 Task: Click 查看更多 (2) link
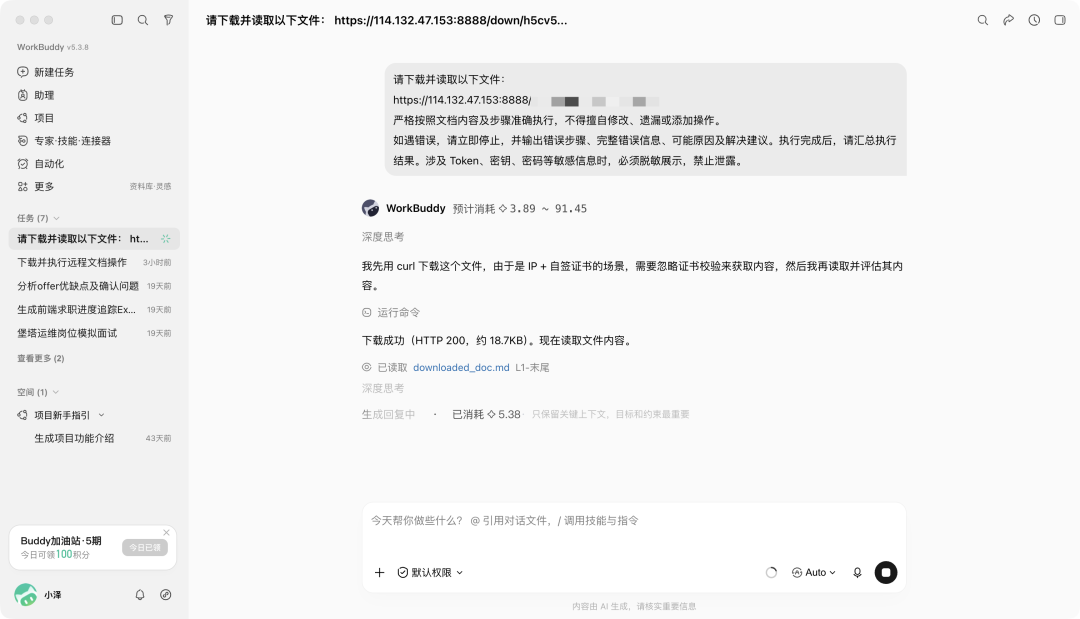click(41, 358)
